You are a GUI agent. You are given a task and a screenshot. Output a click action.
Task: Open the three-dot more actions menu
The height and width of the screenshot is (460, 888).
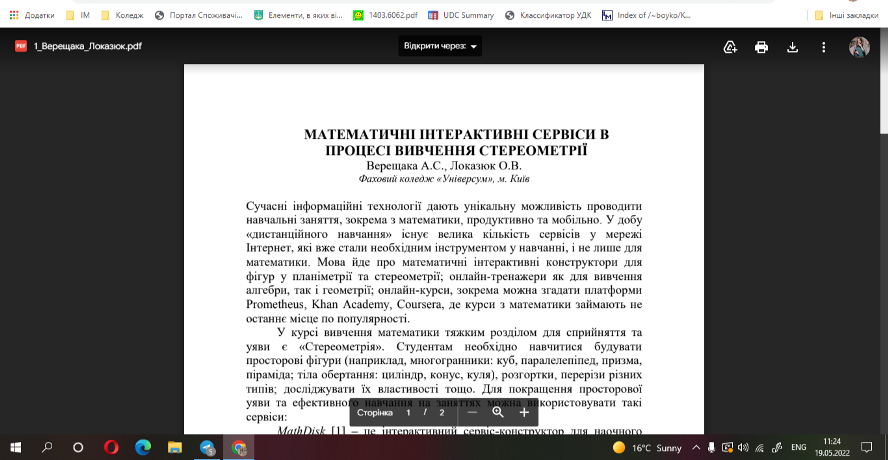coord(823,47)
